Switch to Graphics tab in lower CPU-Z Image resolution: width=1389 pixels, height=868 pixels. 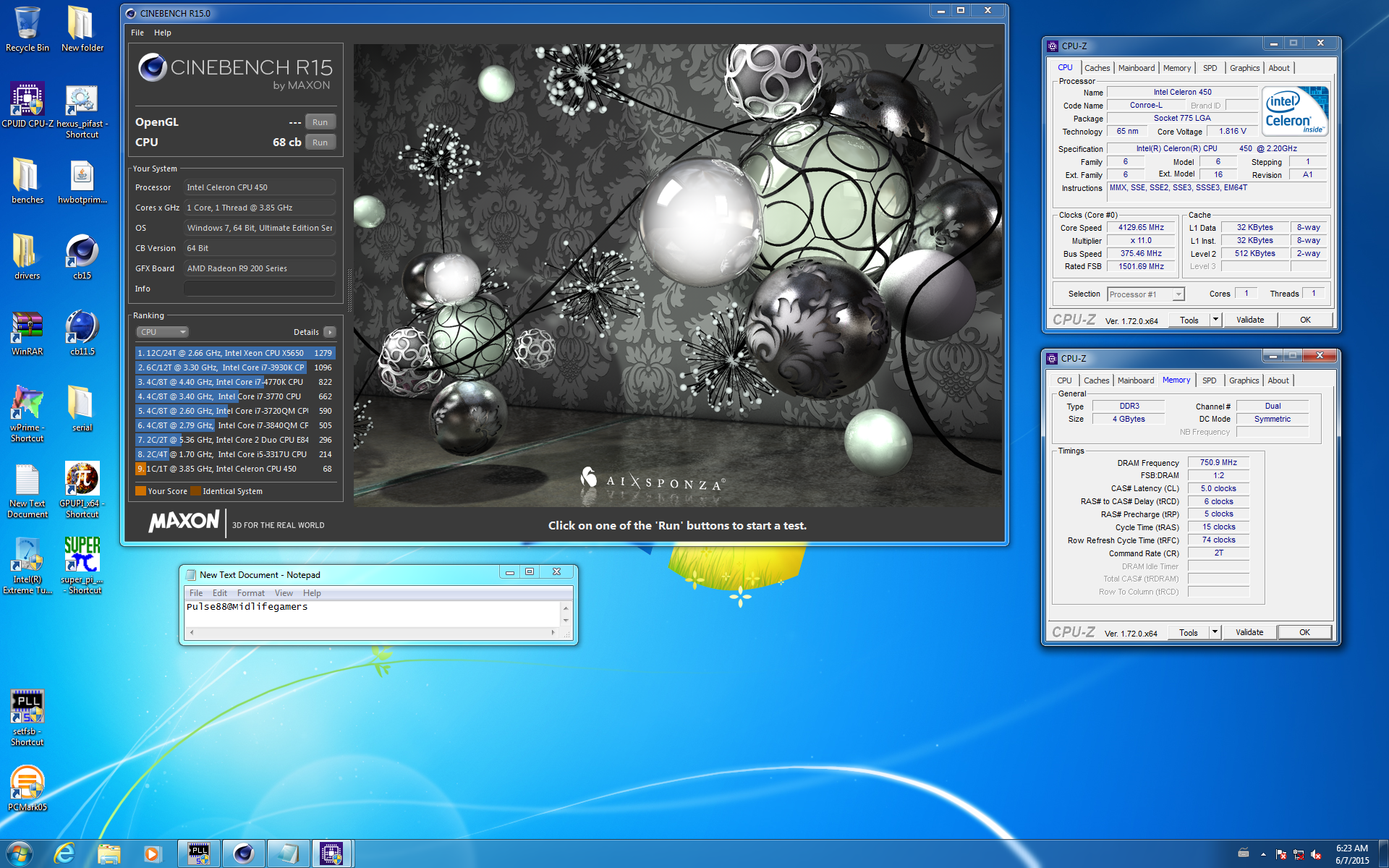[1244, 380]
